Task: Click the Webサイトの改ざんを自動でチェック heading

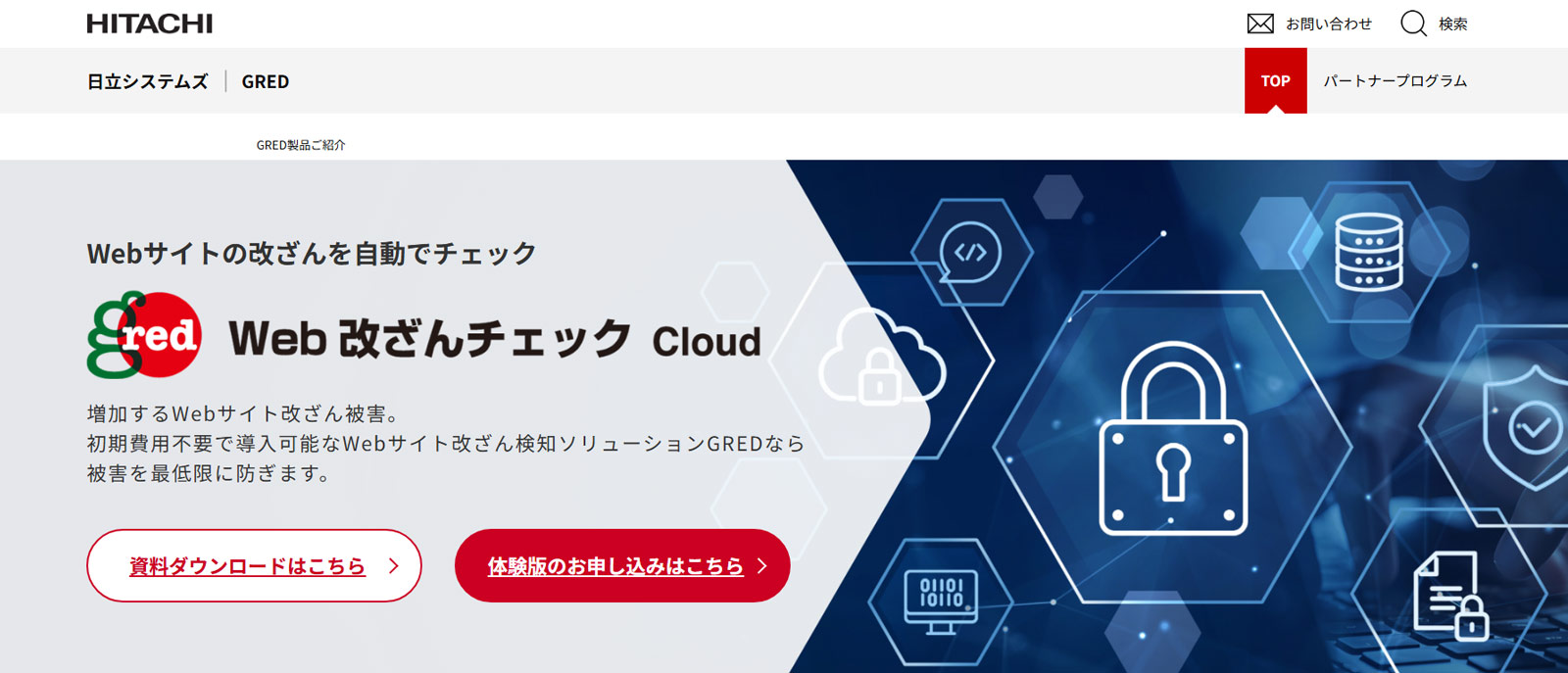Action: [312, 254]
